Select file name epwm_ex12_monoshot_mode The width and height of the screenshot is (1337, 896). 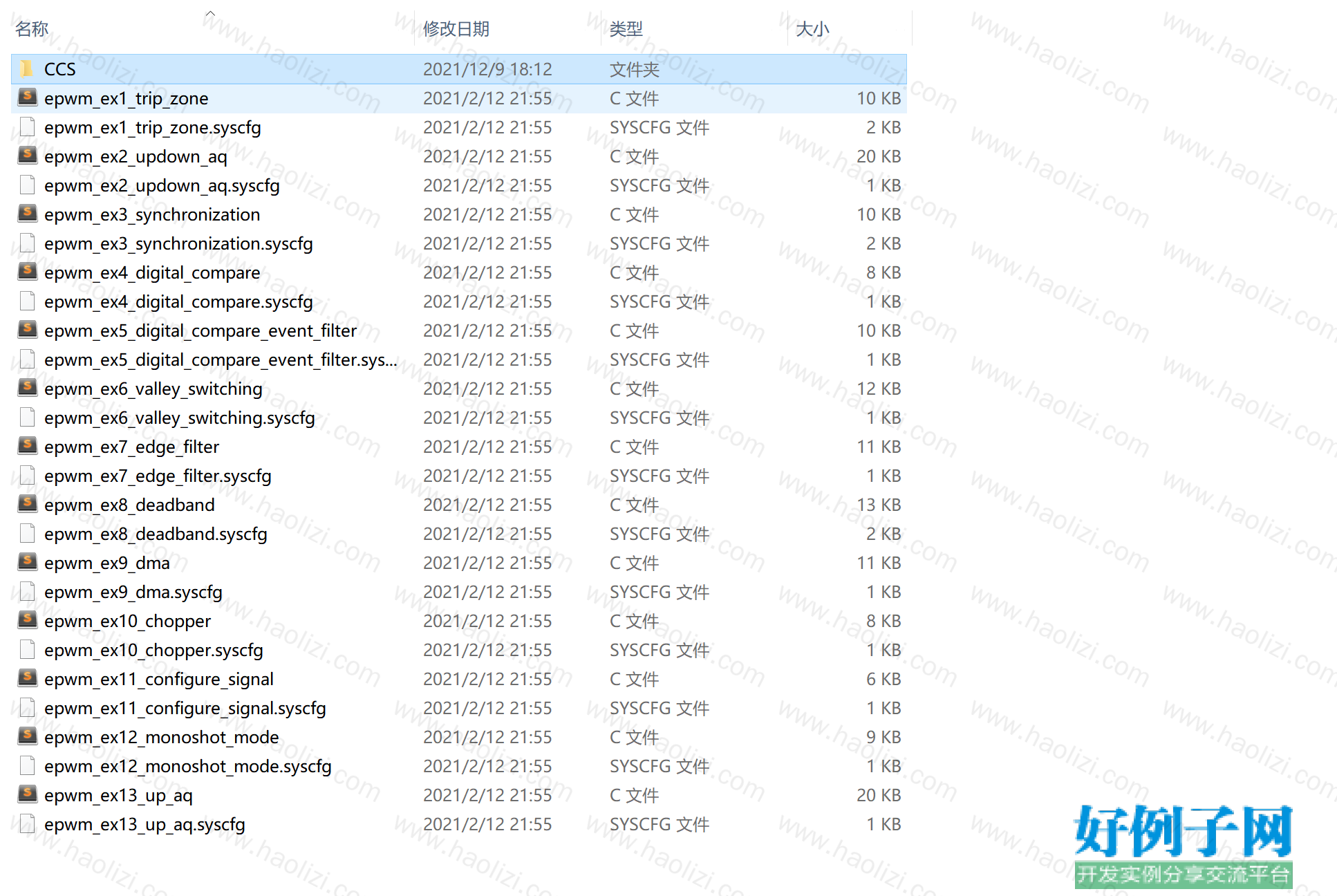[162, 737]
